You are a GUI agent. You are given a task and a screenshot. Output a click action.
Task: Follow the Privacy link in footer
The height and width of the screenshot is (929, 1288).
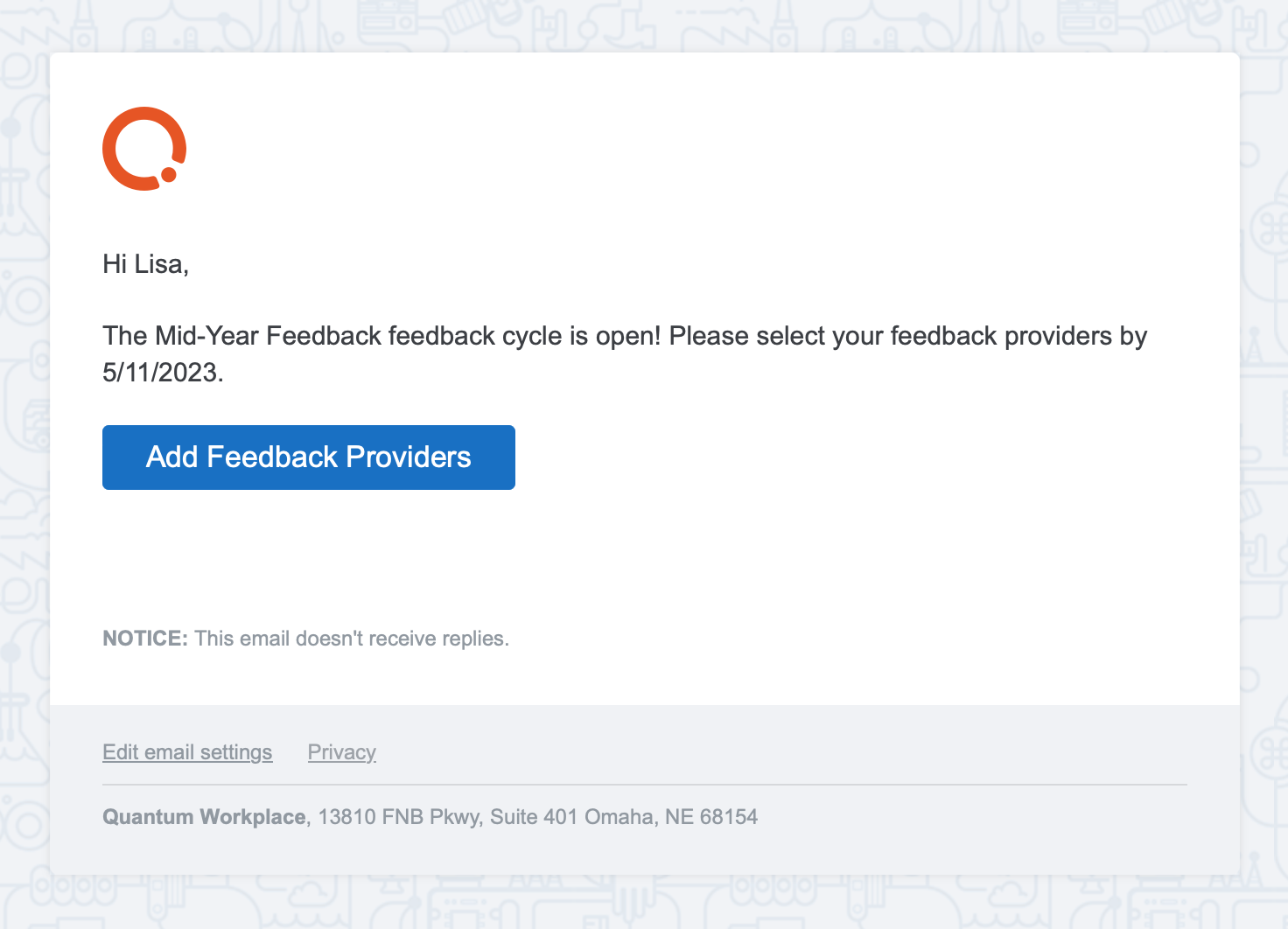[342, 752]
